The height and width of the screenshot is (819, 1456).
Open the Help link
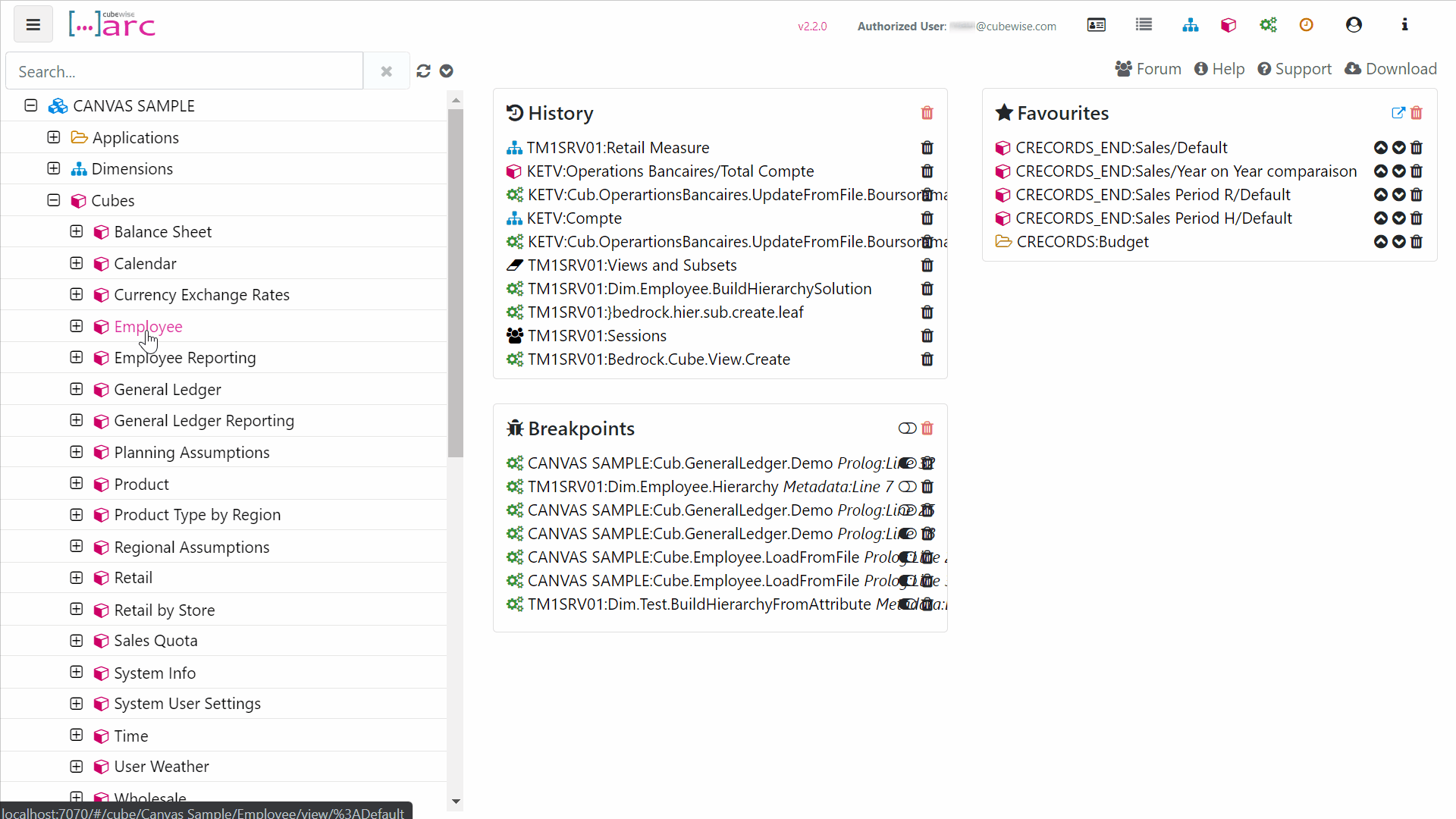[x=1219, y=69]
